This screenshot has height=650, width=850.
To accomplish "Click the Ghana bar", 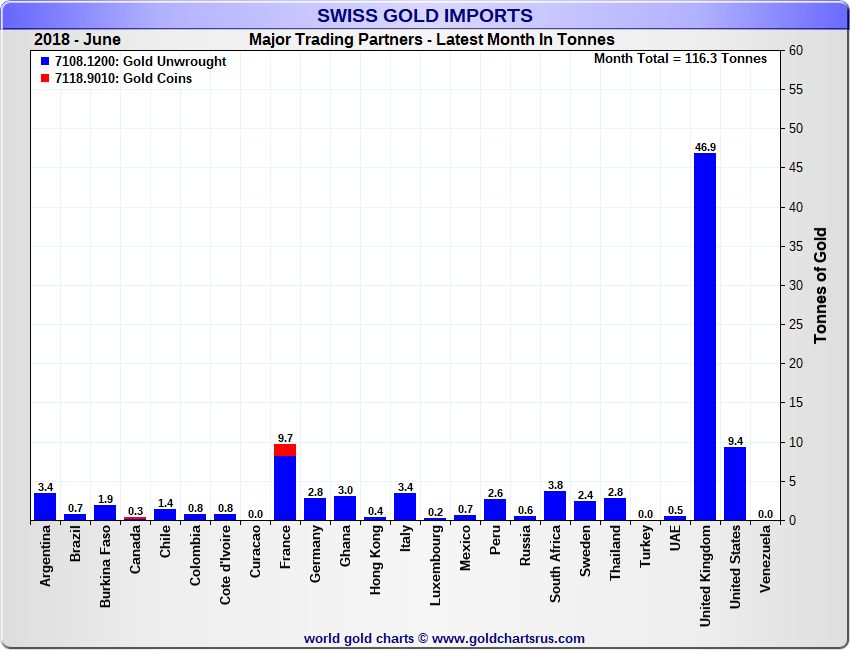I will 345,508.
